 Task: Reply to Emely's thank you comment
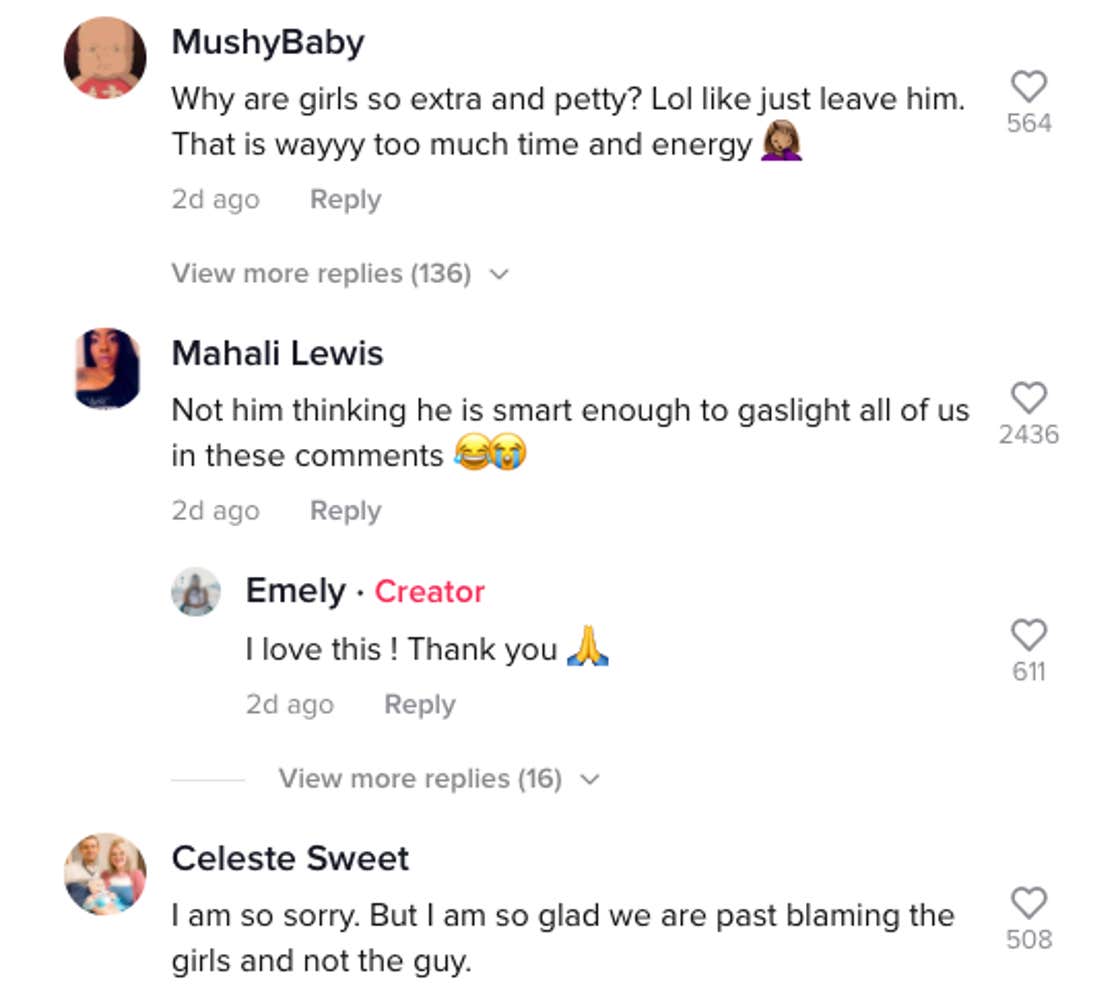[419, 704]
